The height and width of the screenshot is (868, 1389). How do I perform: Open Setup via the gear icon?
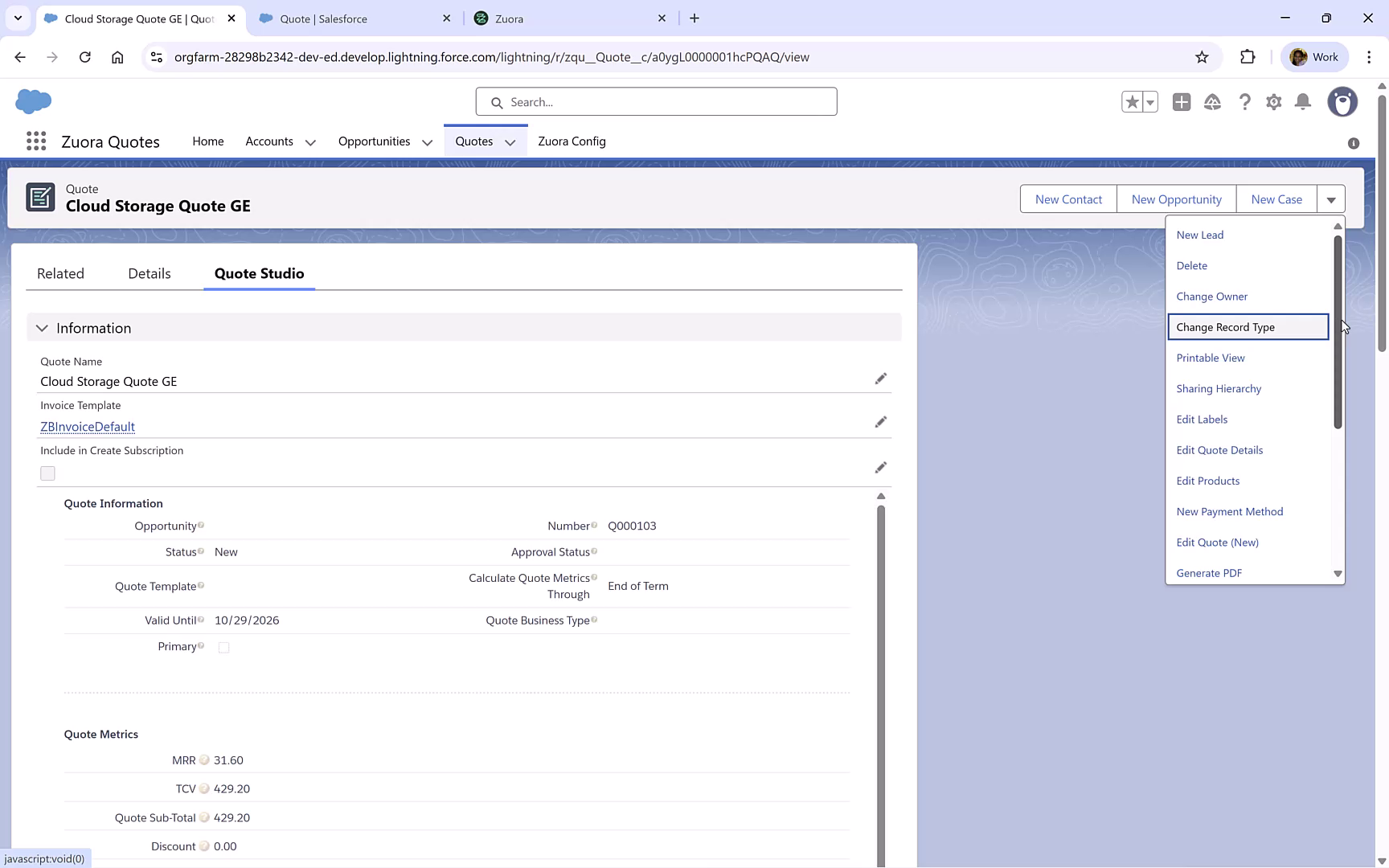(1274, 102)
